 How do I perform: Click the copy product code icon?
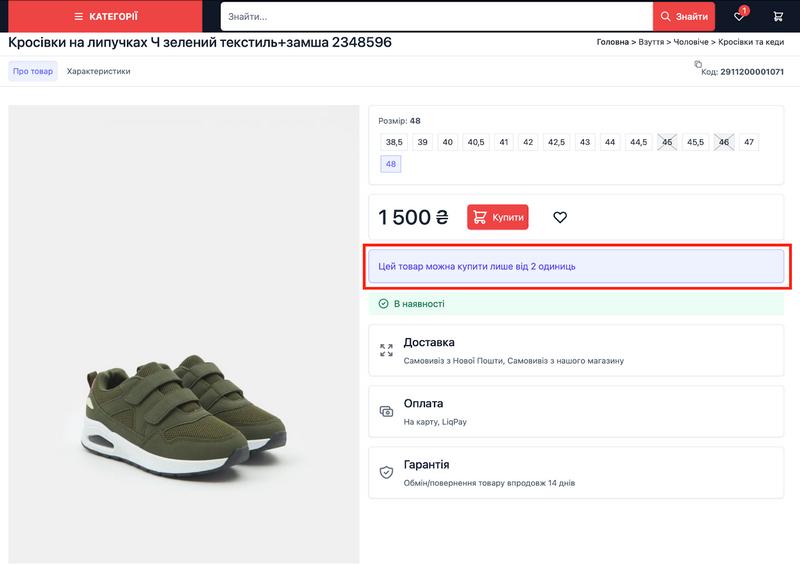698,65
